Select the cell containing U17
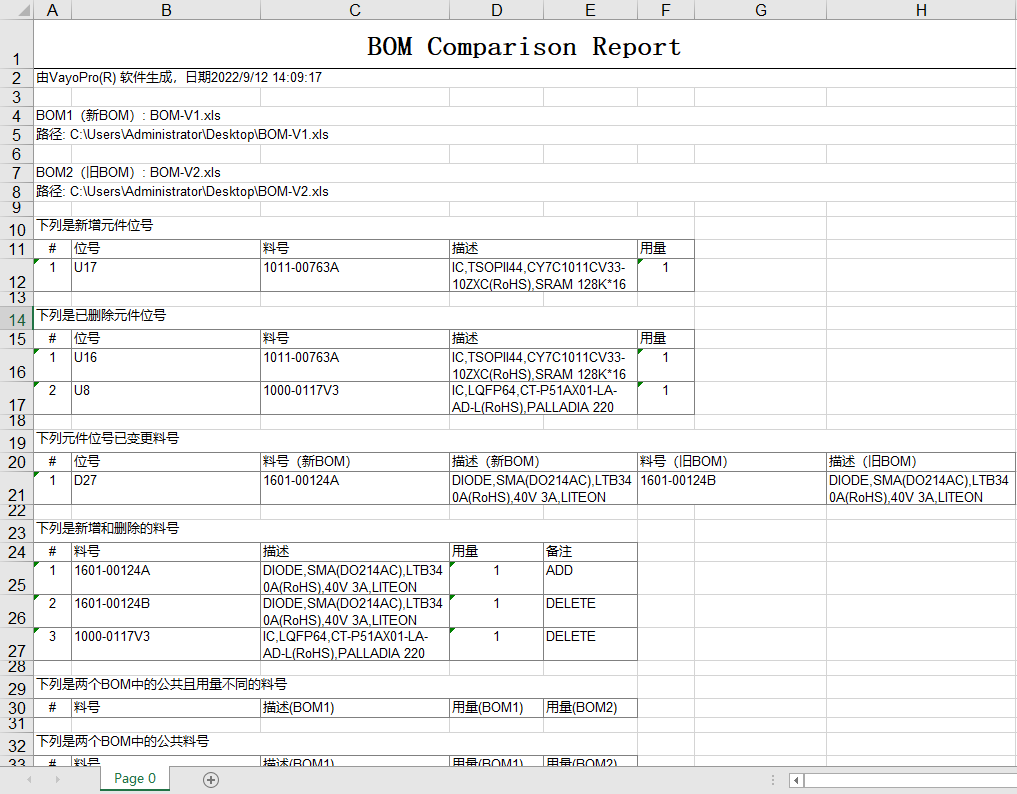The width and height of the screenshot is (1017, 794). pyautogui.click(x=165, y=268)
